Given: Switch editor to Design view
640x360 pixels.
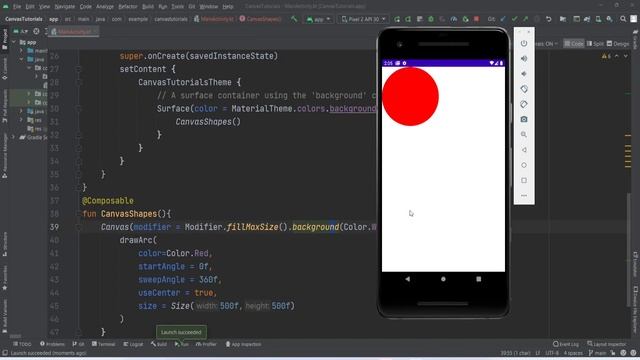Looking at the screenshot, I should [x=618, y=44].
